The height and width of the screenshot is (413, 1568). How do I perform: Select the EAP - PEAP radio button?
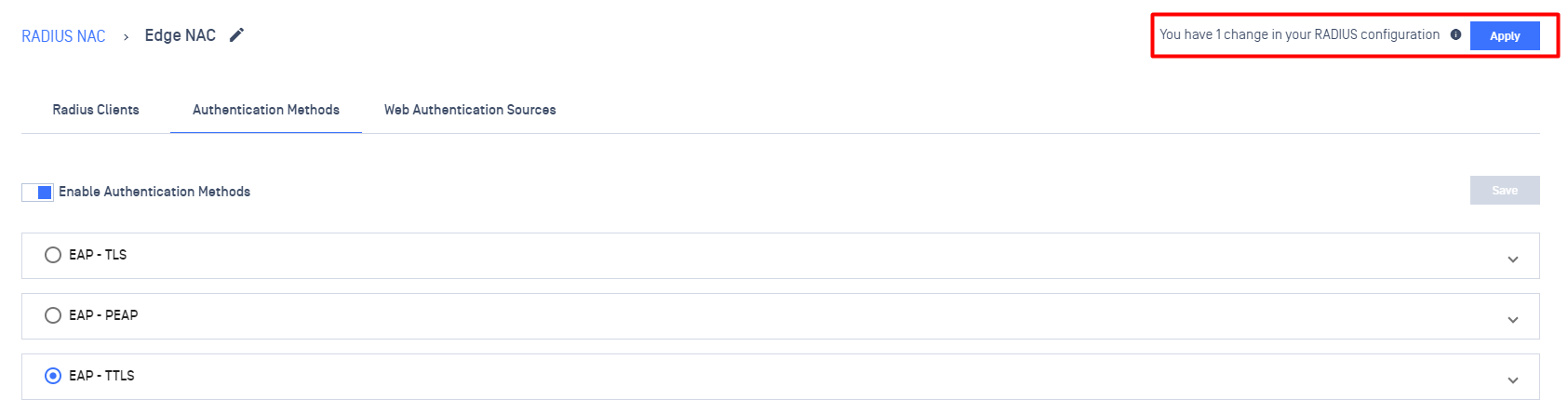53,315
